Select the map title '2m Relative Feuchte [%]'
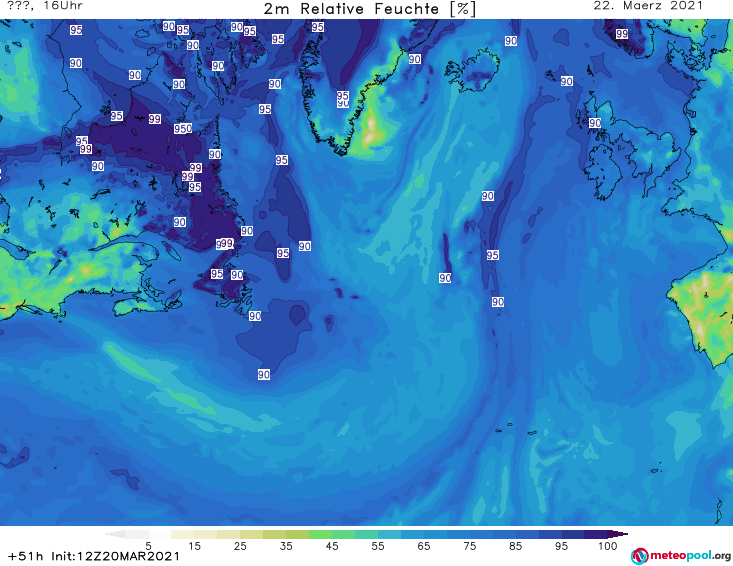This screenshot has height=566, width=733. (x=370, y=9)
